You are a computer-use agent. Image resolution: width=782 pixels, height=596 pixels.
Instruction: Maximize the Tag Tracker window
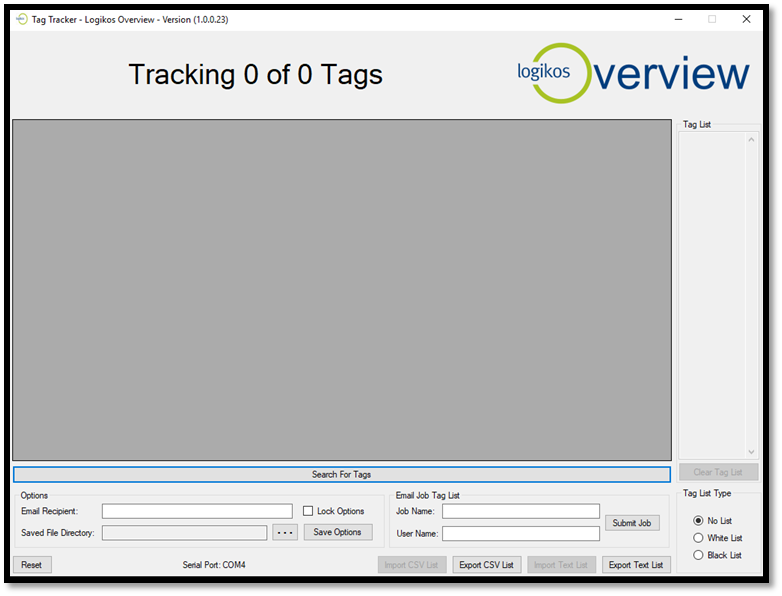[x=712, y=19]
